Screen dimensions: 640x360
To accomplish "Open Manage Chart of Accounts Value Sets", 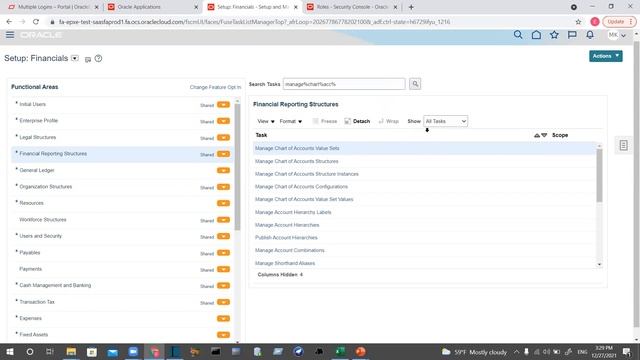I will (297, 148).
